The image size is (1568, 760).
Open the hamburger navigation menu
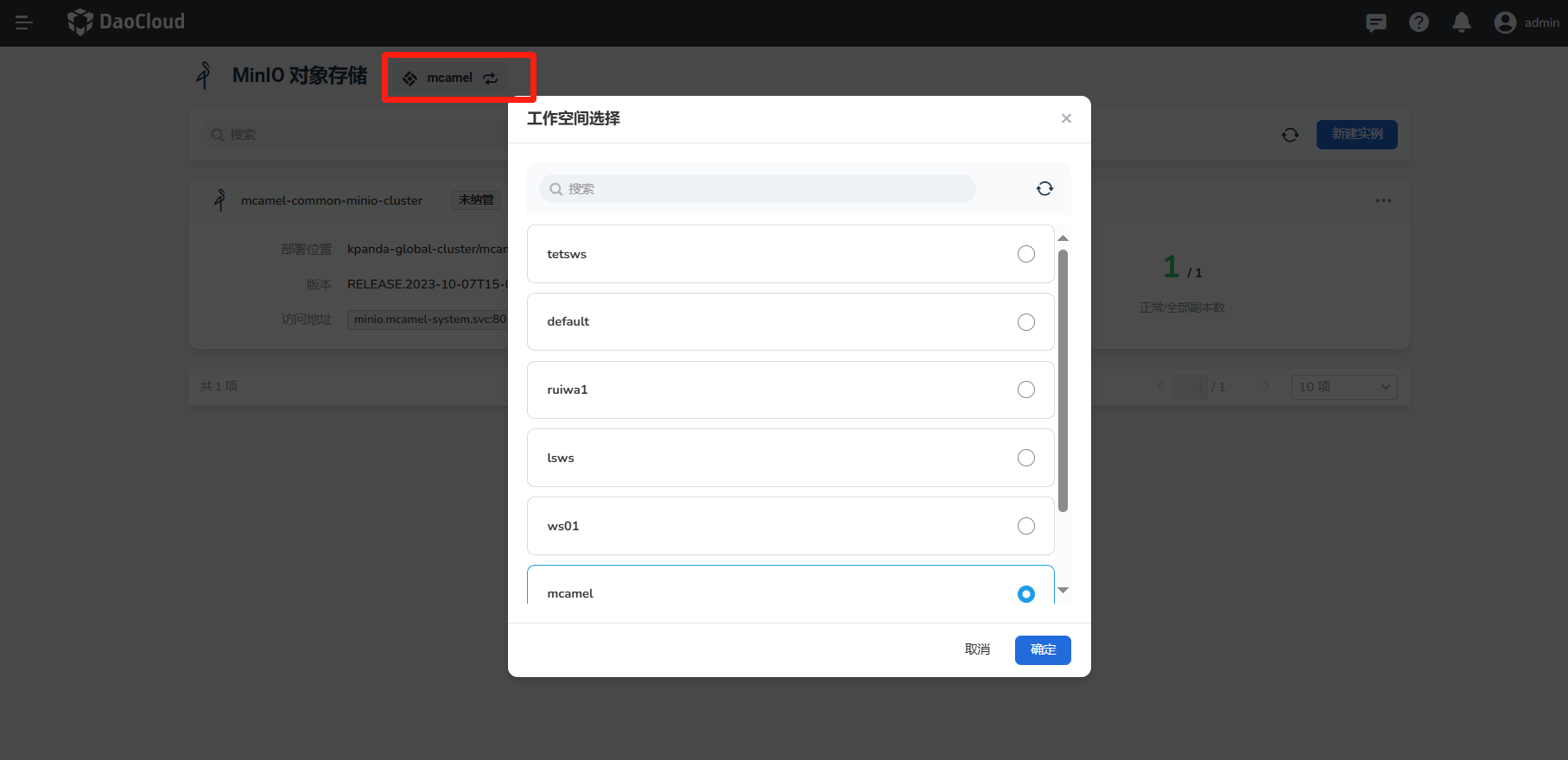(x=24, y=22)
